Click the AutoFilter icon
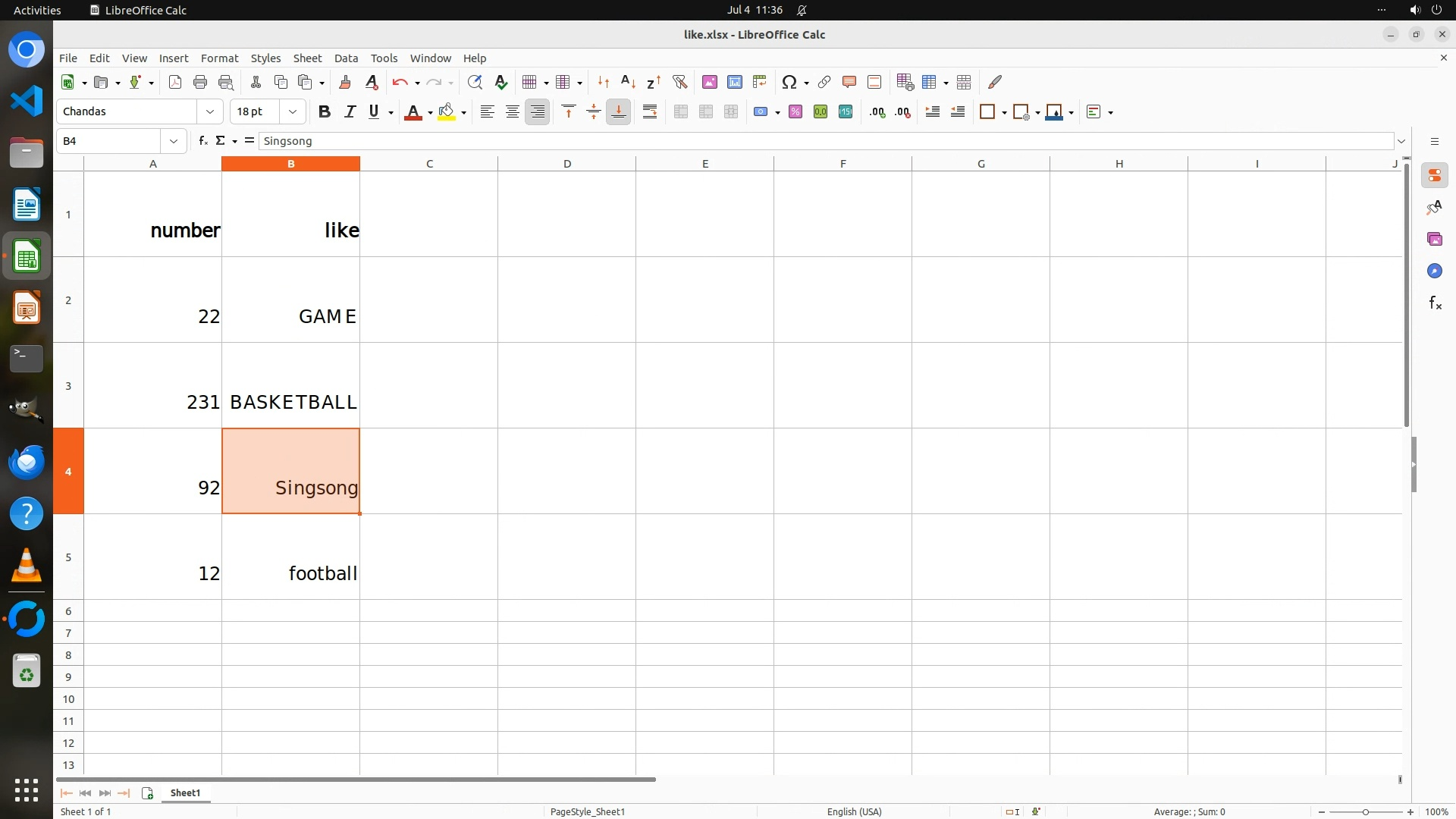This screenshot has width=1456, height=819. point(679,82)
